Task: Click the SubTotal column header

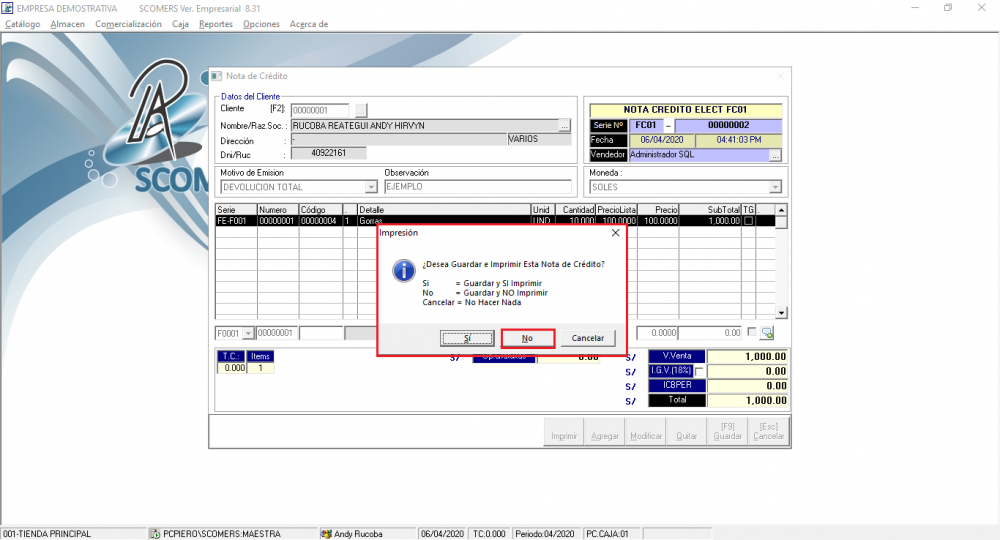Action: pyautogui.click(x=710, y=210)
